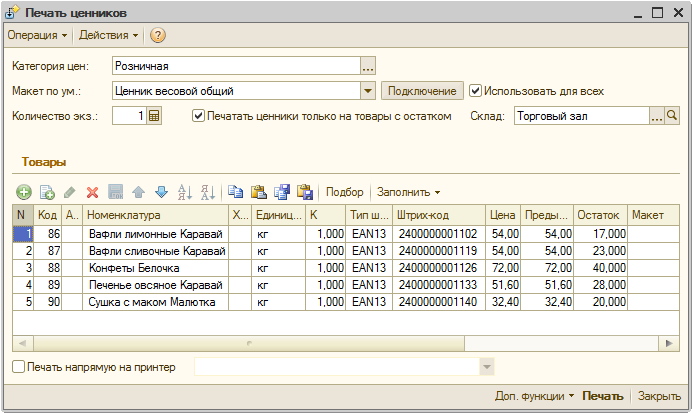Click the Категория цен input field
The image size is (692, 413).
coord(237,66)
